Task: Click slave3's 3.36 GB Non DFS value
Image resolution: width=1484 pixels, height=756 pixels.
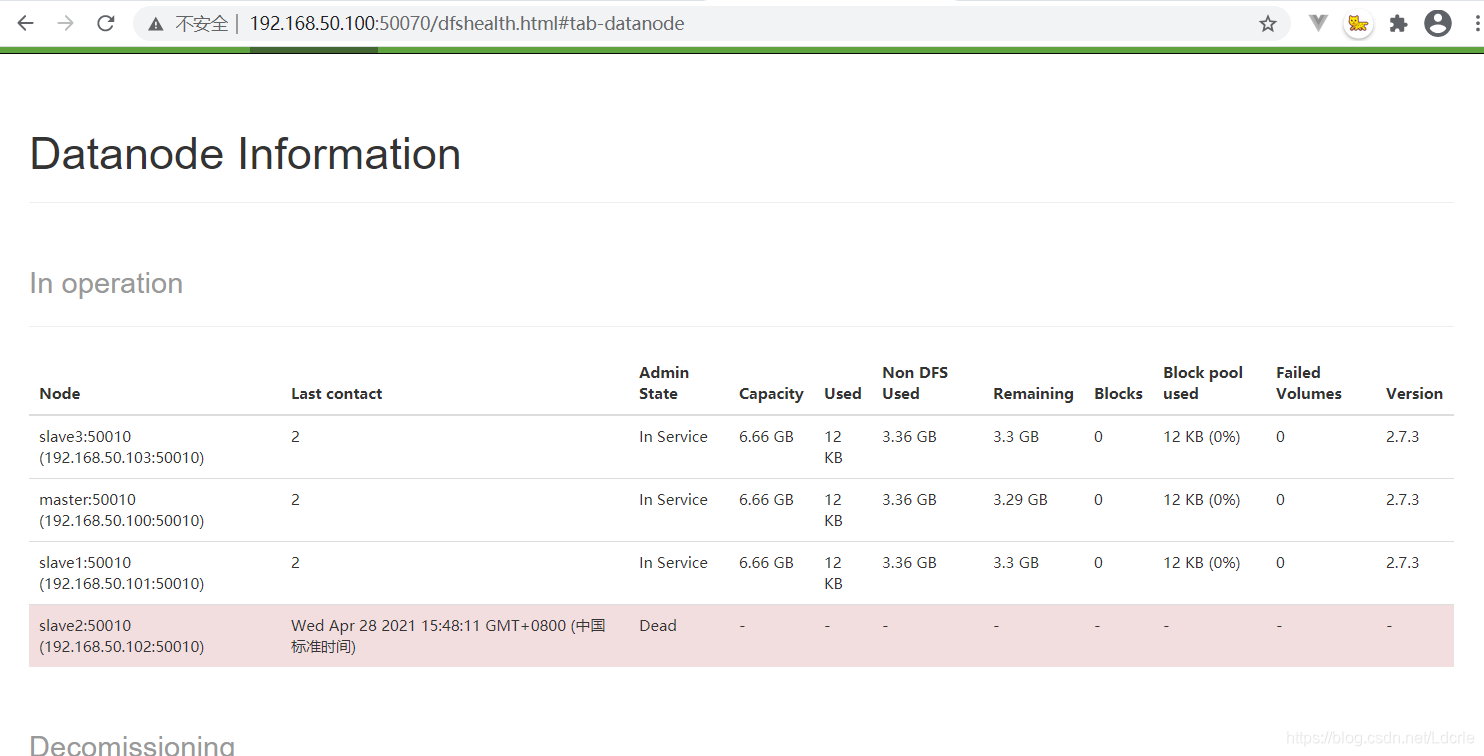Action: click(909, 437)
